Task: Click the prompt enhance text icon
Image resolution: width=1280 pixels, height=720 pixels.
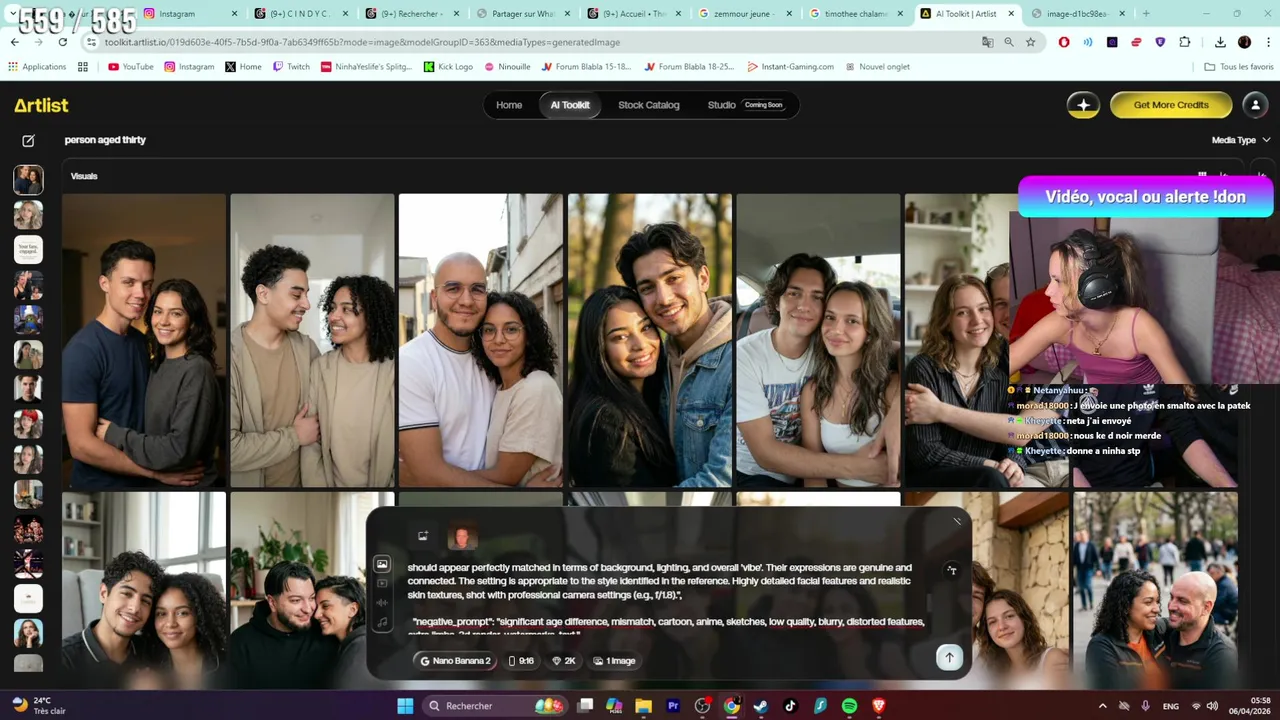Action: [x=952, y=570]
